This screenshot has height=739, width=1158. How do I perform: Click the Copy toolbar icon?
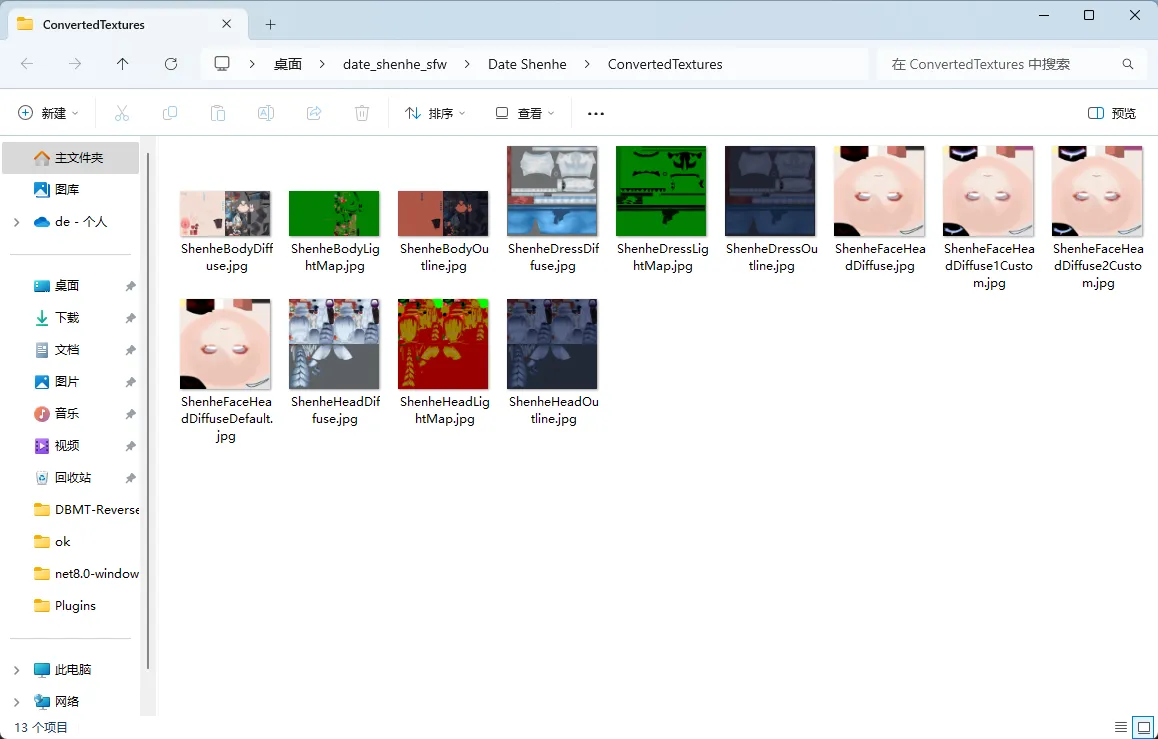[x=170, y=113]
